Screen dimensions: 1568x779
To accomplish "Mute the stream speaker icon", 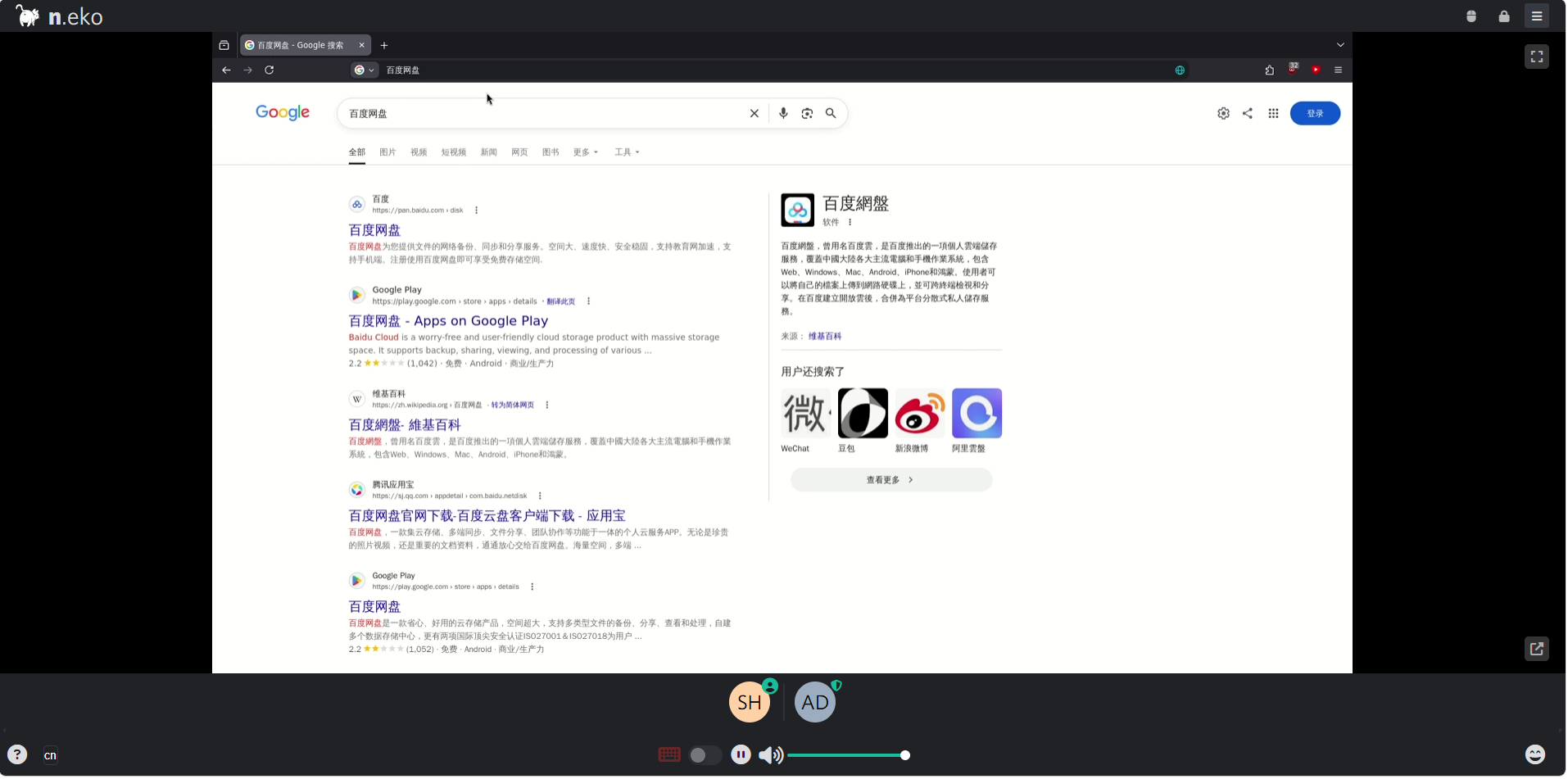I will pyautogui.click(x=770, y=755).
